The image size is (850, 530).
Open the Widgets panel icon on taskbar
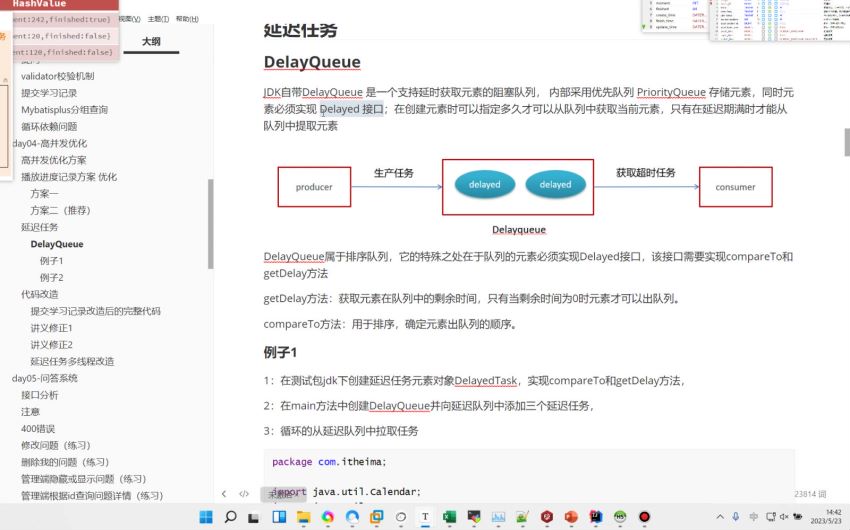[279, 517]
